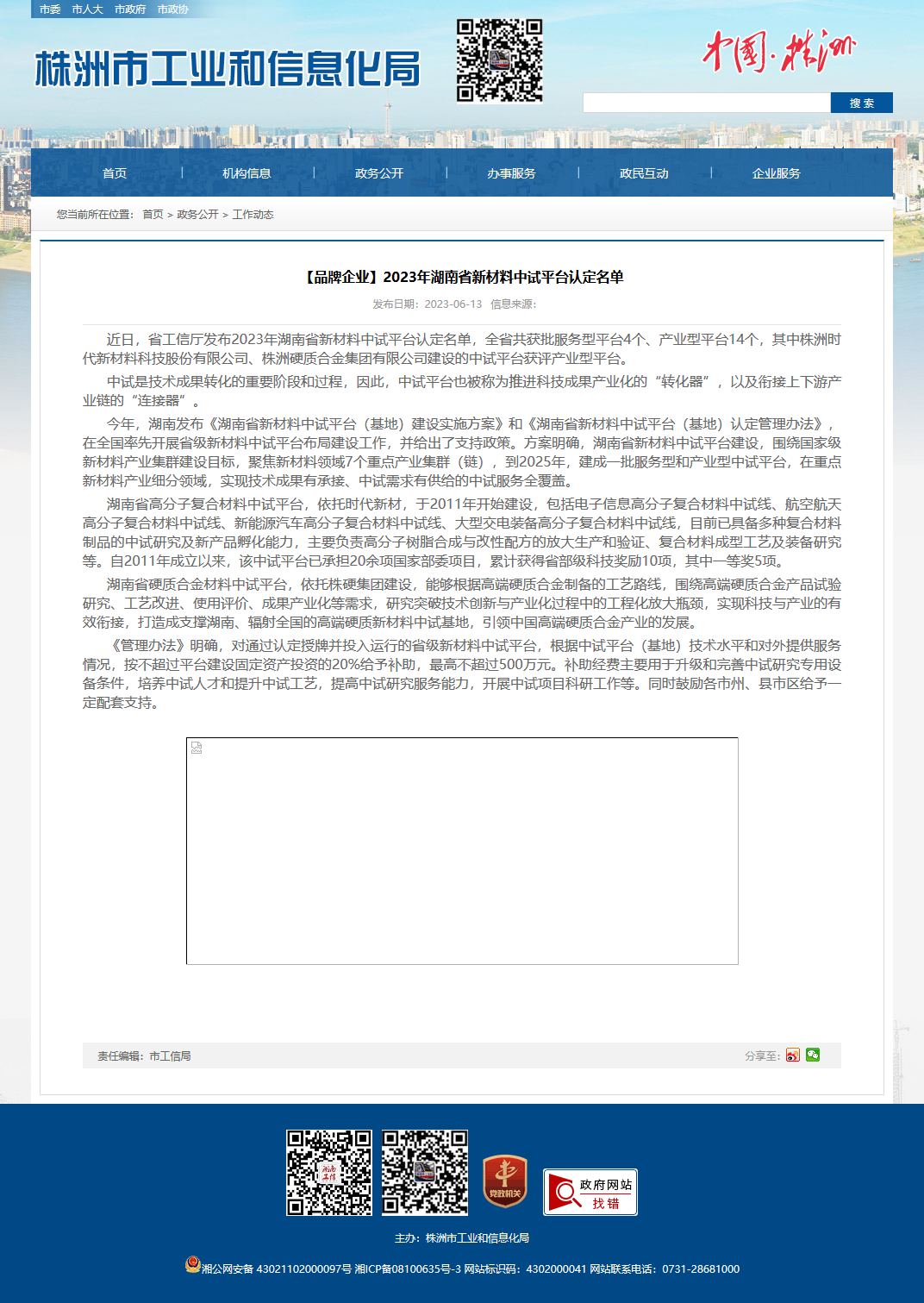This screenshot has width=924, height=1303.
Task: Click the 中国·株洲 red calligraphy logo
Action: click(778, 51)
